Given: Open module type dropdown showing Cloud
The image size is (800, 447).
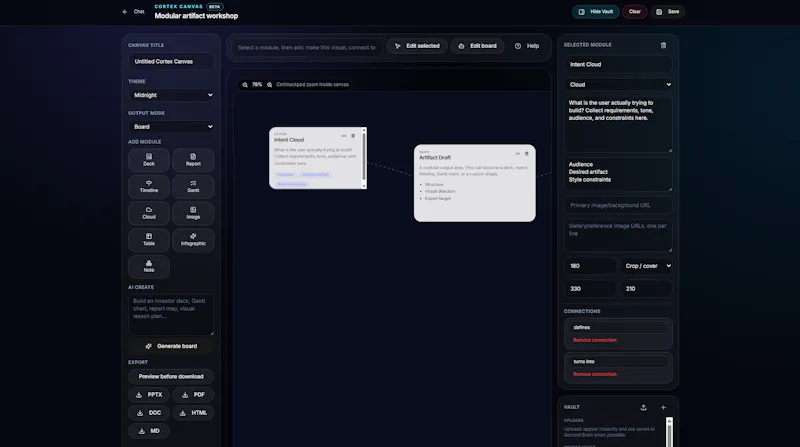Looking at the screenshot, I should [x=618, y=85].
